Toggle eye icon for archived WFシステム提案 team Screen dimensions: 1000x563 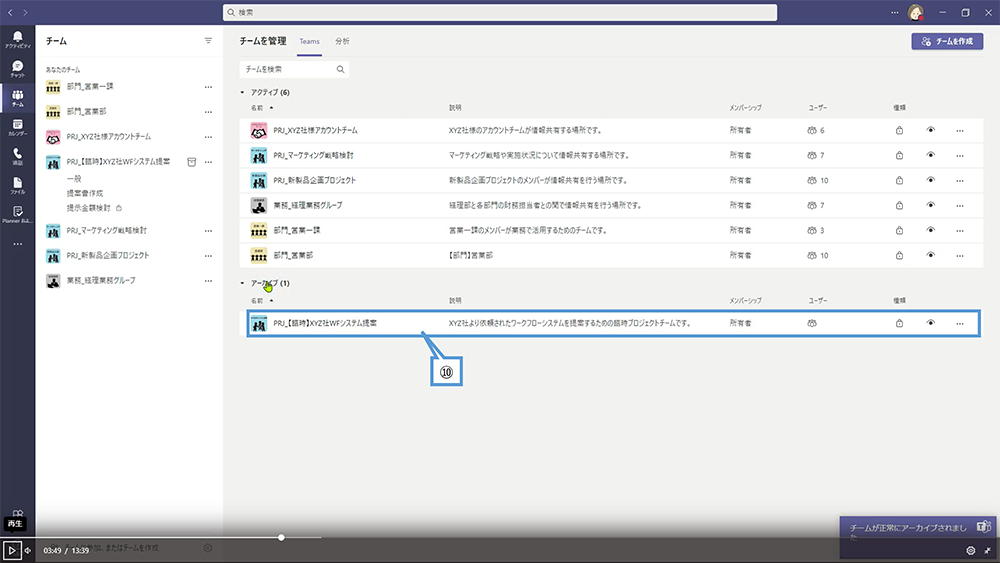pos(930,323)
